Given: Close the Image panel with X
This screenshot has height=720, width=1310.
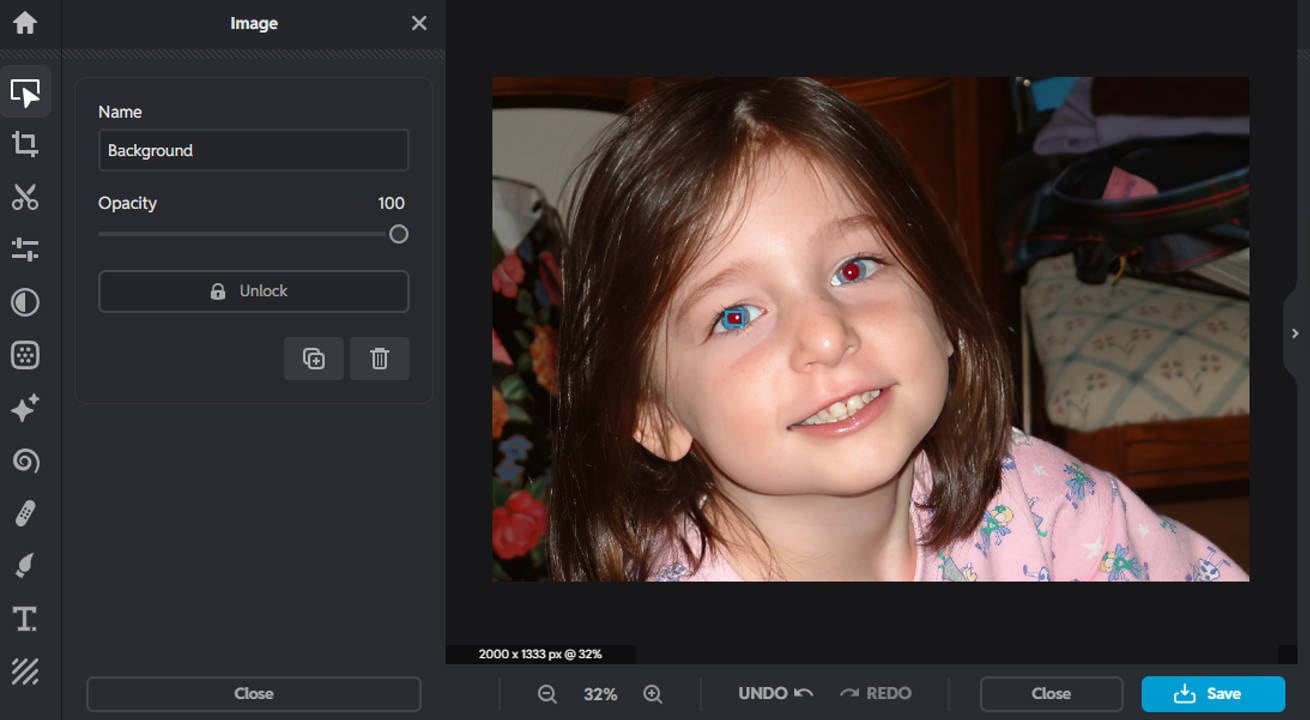Looking at the screenshot, I should (419, 23).
